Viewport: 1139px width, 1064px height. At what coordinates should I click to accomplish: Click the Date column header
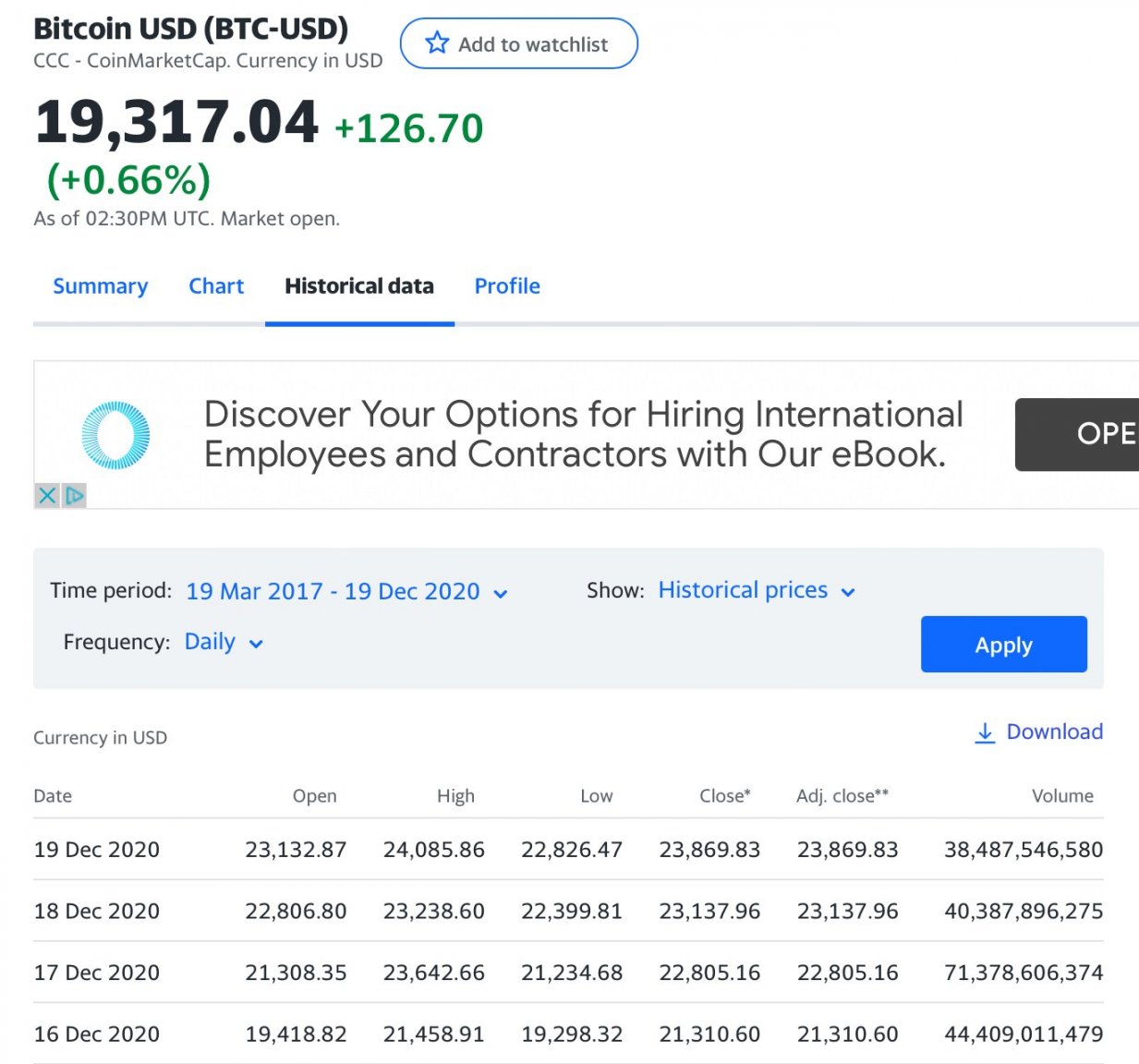53,796
